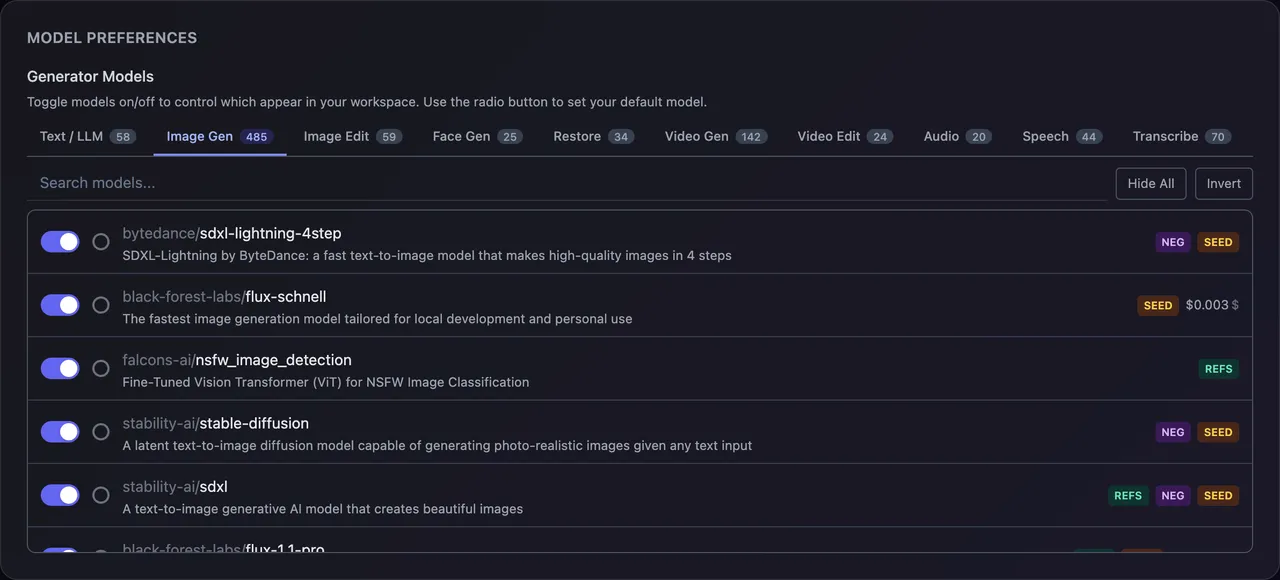Click NEG badge on sdxl-lightning-4step row
1280x580 pixels.
pos(1173,242)
